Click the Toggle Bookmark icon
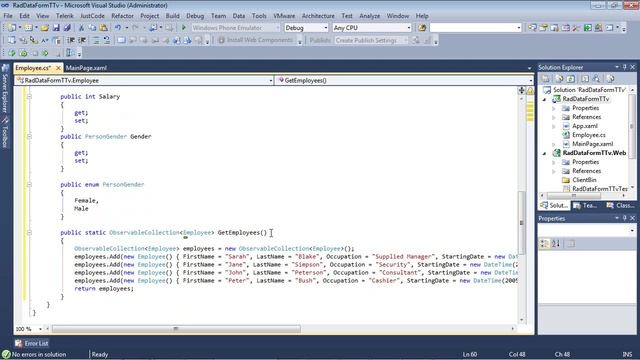640x360 pixels. [x=121, y=40]
